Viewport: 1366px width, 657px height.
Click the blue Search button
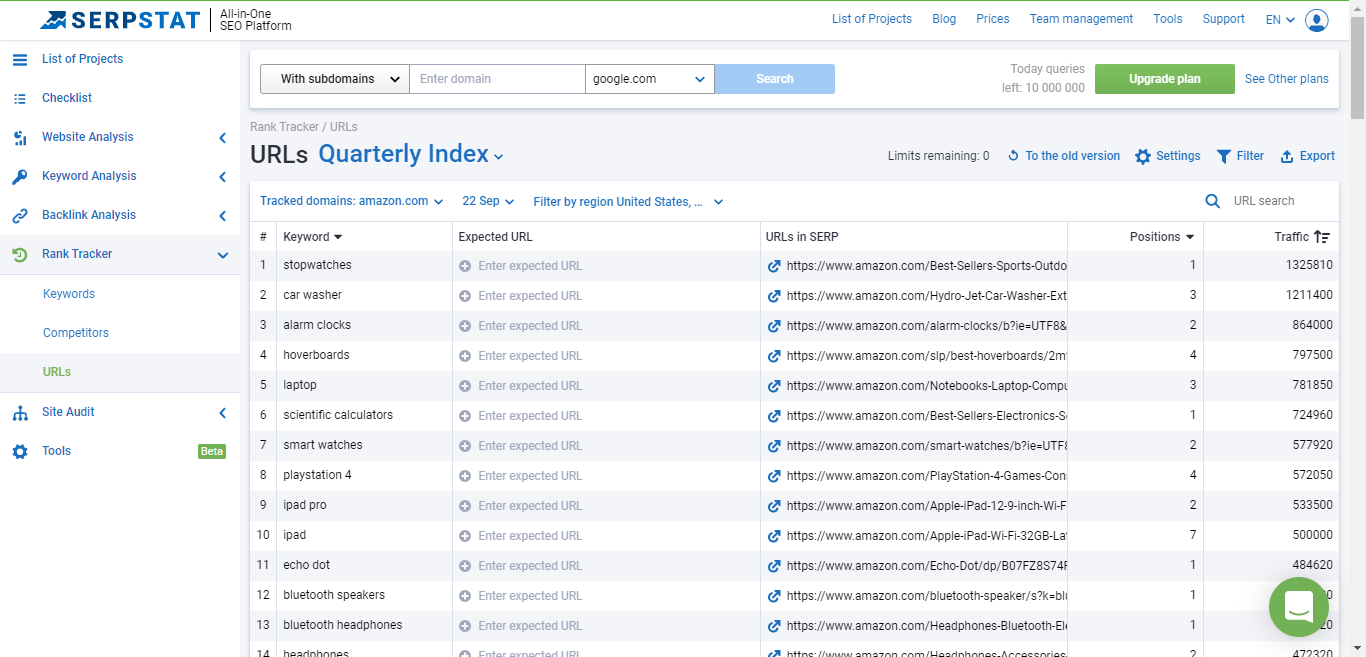point(775,79)
